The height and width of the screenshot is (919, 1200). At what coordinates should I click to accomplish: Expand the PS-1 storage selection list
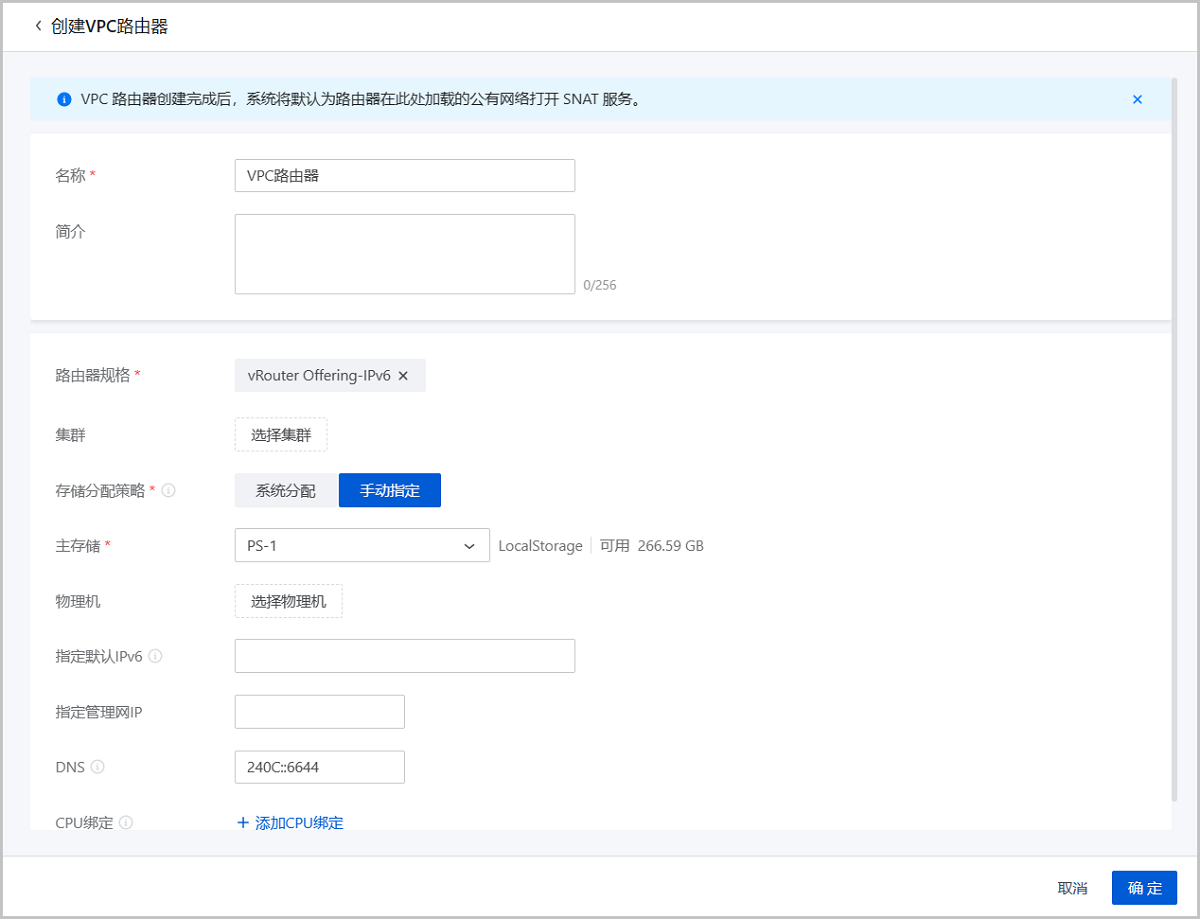click(468, 545)
